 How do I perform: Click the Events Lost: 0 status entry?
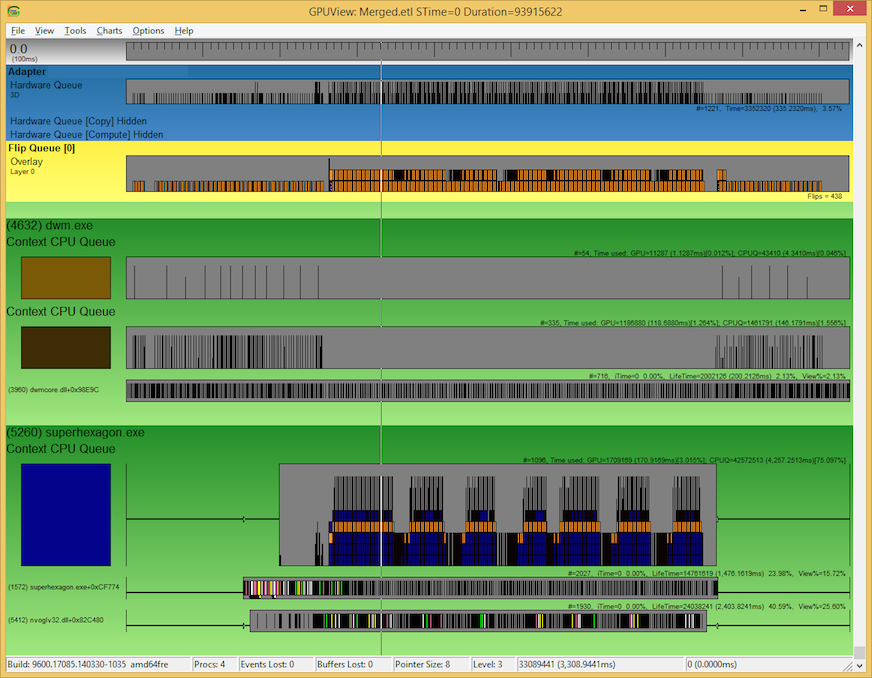coord(267,664)
